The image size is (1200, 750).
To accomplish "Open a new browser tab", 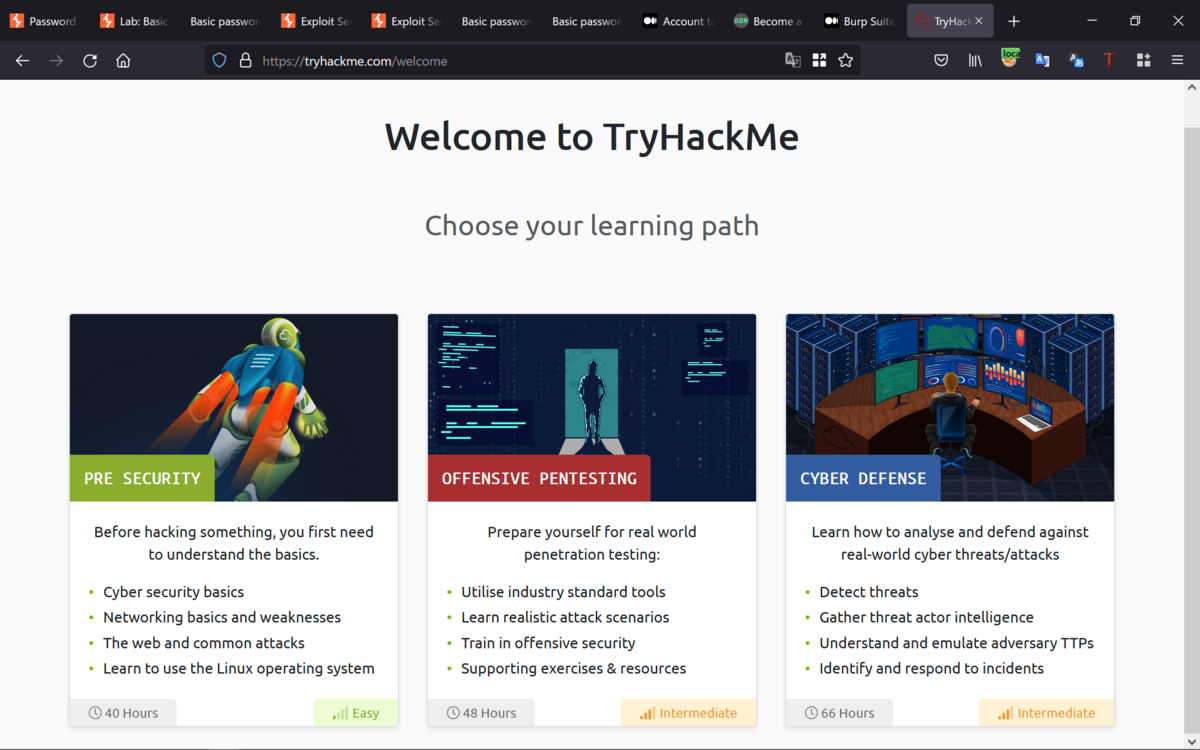I will coord(1014,21).
